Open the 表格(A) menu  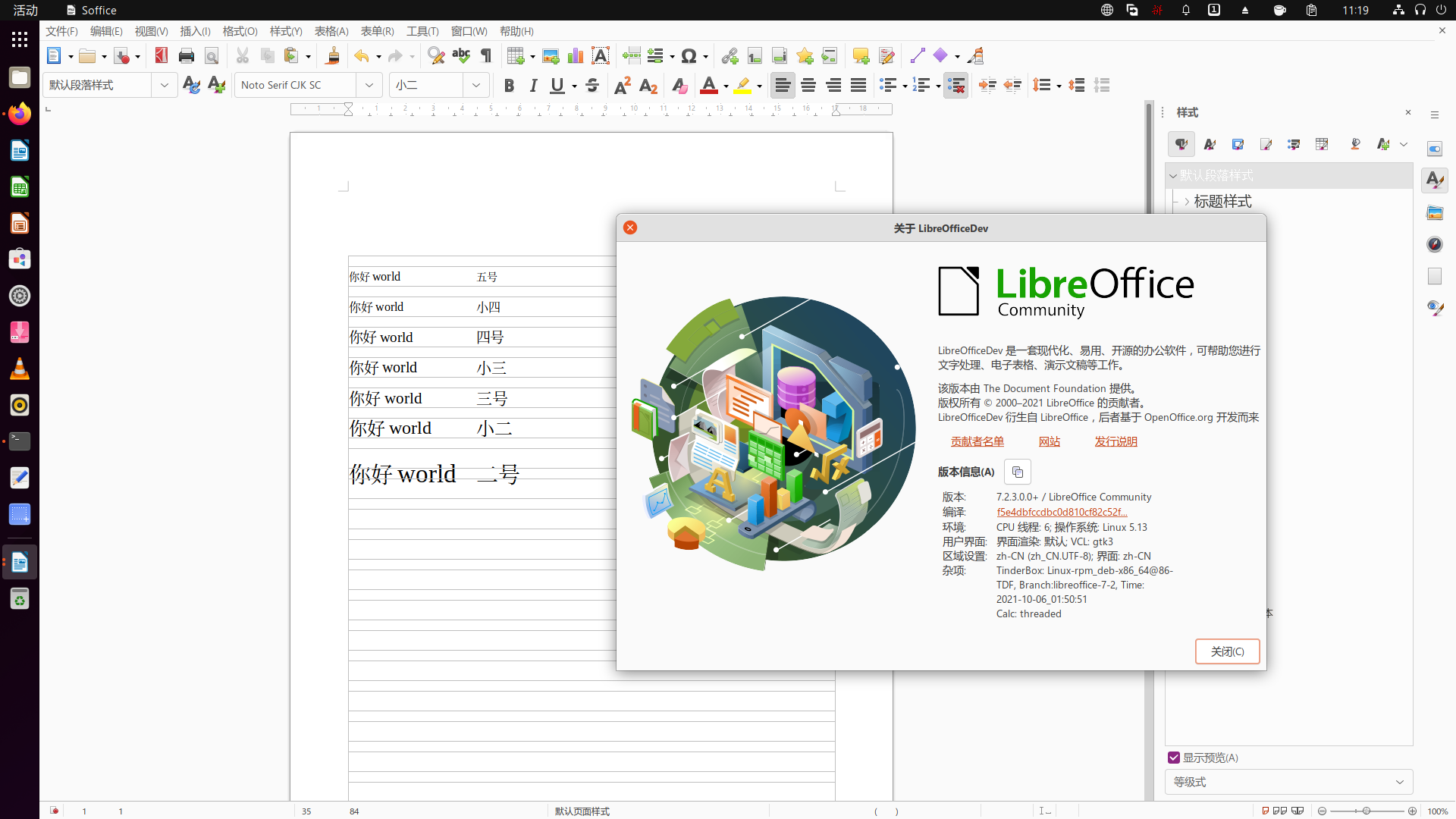[331, 31]
